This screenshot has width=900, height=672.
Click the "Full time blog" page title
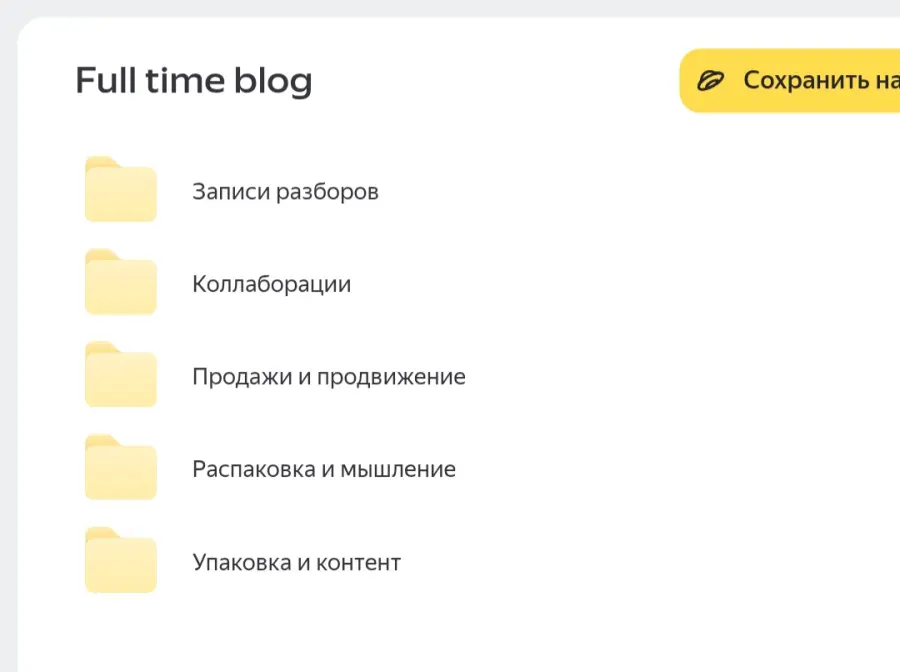[194, 80]
